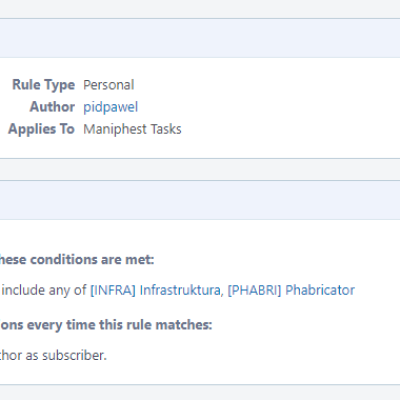Click the gray area below the subscriber text
The image size is (400, 400).
point(200,393)
